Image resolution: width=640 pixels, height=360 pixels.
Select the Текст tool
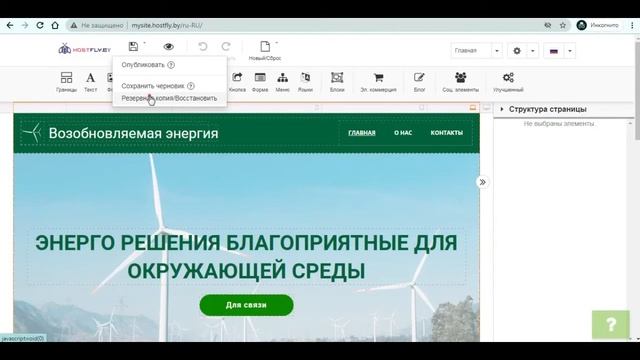point(90,82)
